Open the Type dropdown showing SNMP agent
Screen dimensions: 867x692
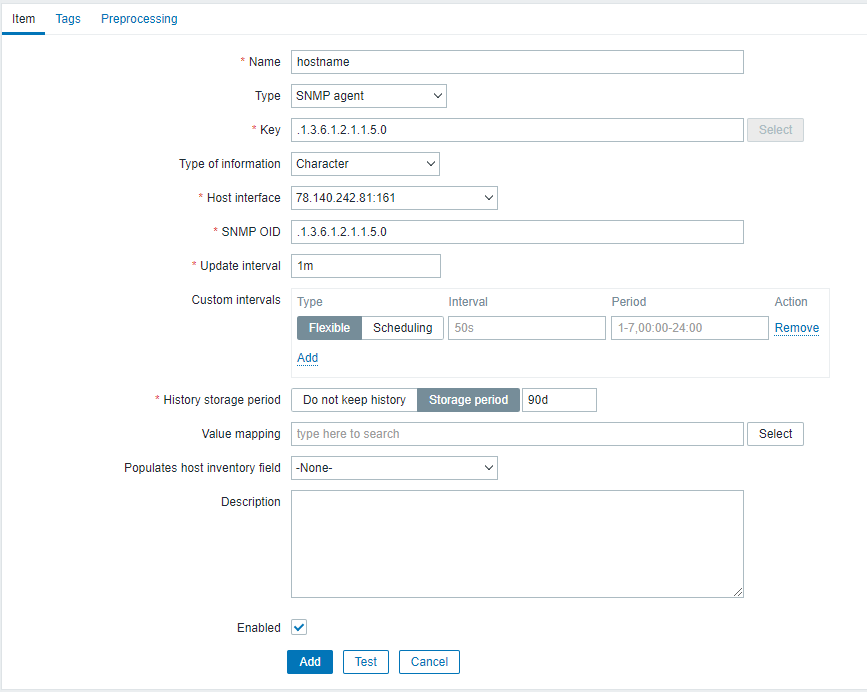pos(368,96)
